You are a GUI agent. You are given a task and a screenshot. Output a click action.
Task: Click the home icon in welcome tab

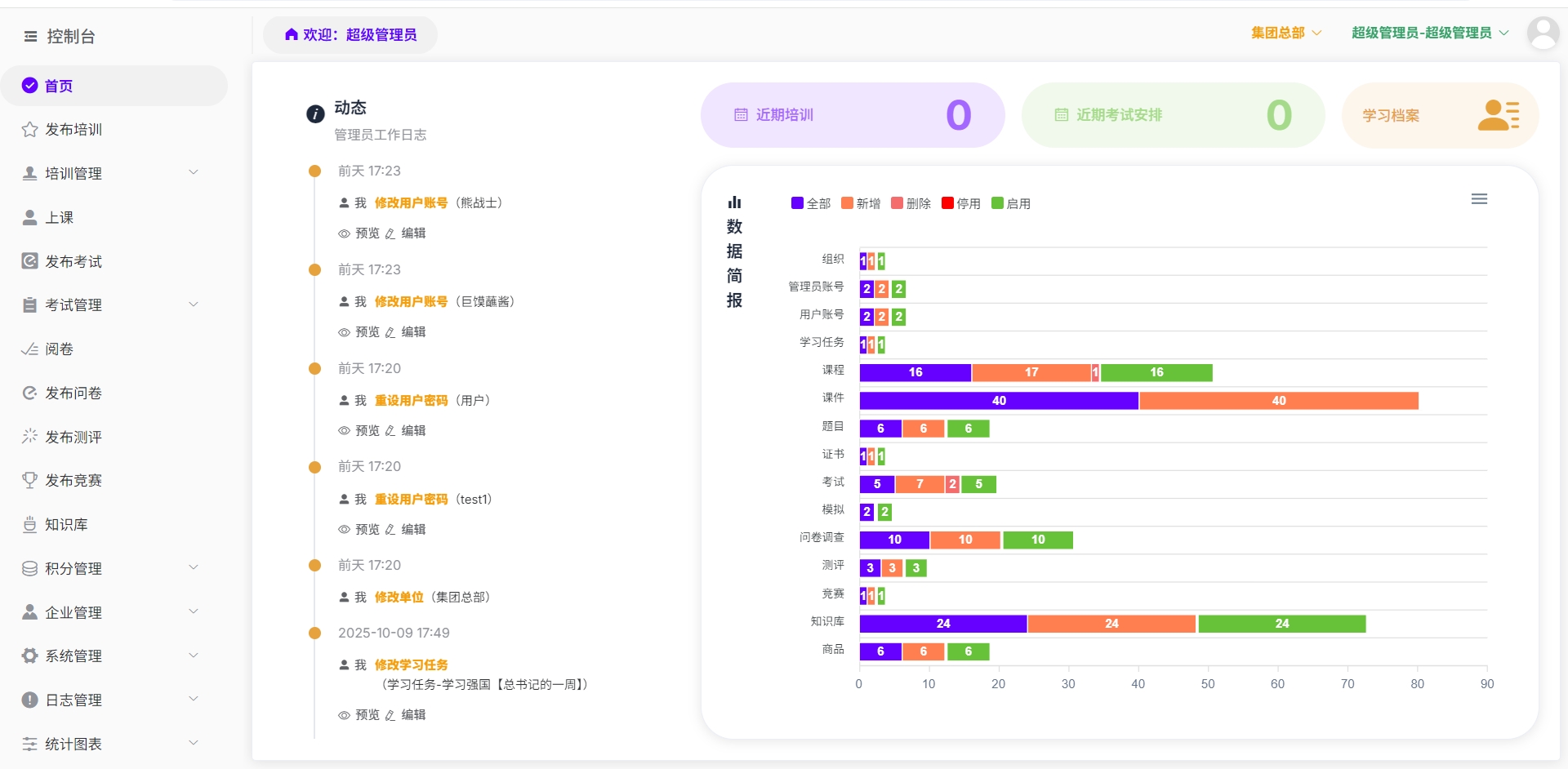click(291, 34)
